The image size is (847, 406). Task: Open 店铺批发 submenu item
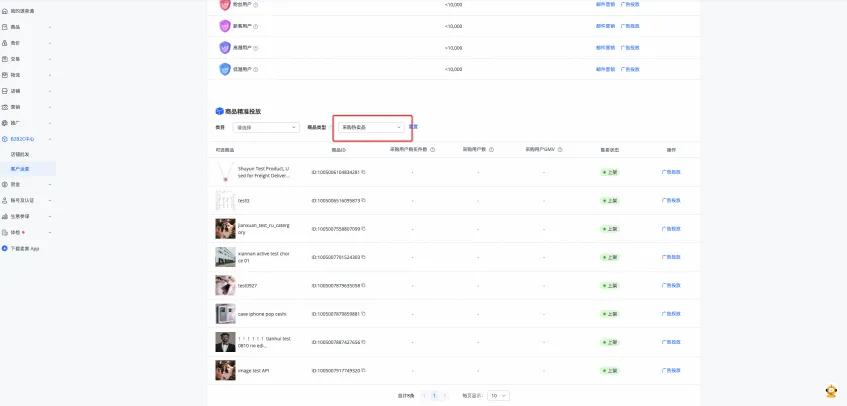pos(20,154)
